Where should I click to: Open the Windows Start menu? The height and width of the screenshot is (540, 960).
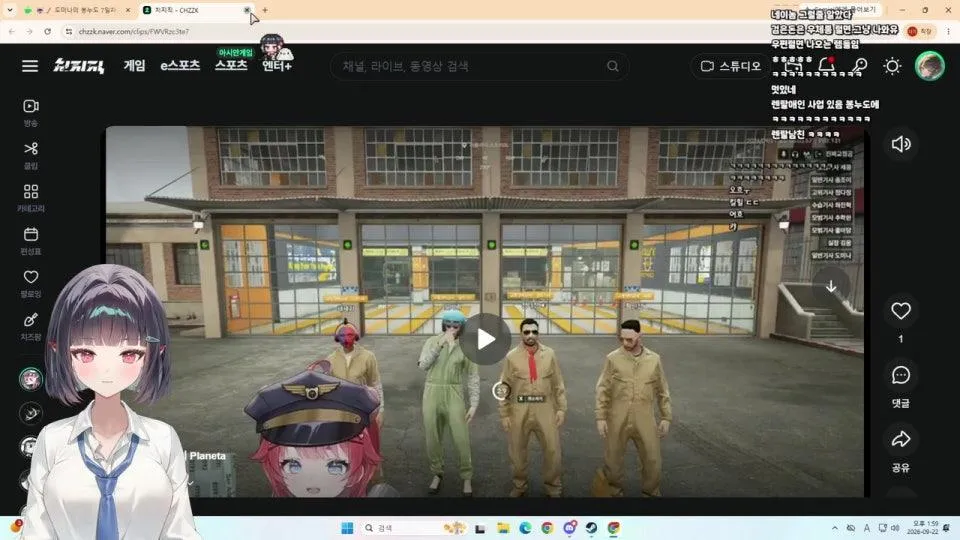coord(347,528)
